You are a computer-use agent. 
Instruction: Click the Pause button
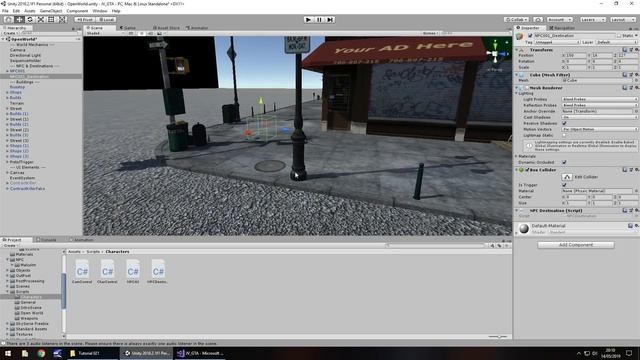point(319,20)
